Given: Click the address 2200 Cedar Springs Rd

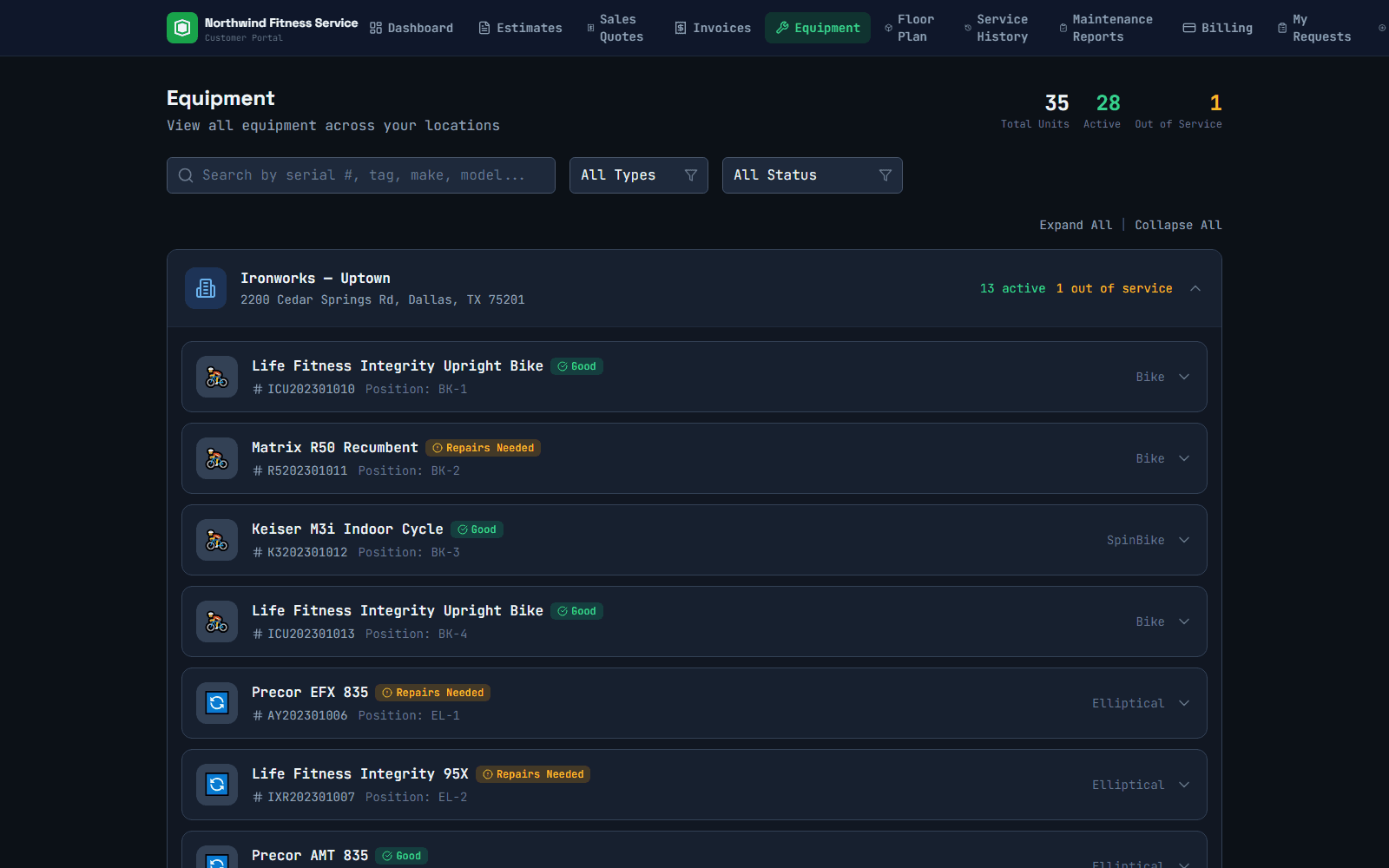Looking at the screenshot, I should tap(383, 299).
